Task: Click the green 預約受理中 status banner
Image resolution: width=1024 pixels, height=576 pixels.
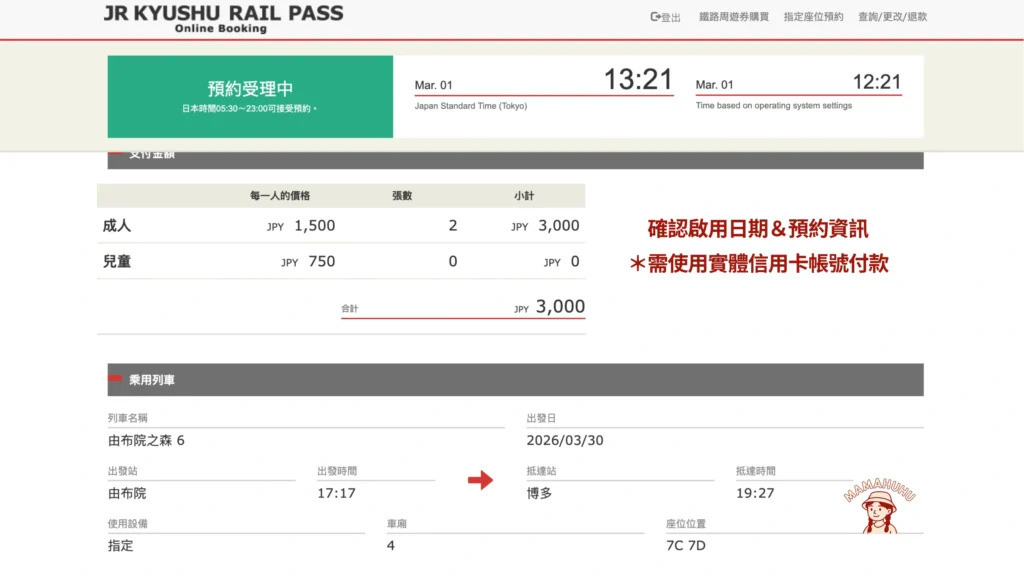Action: [x=250, y=97]
